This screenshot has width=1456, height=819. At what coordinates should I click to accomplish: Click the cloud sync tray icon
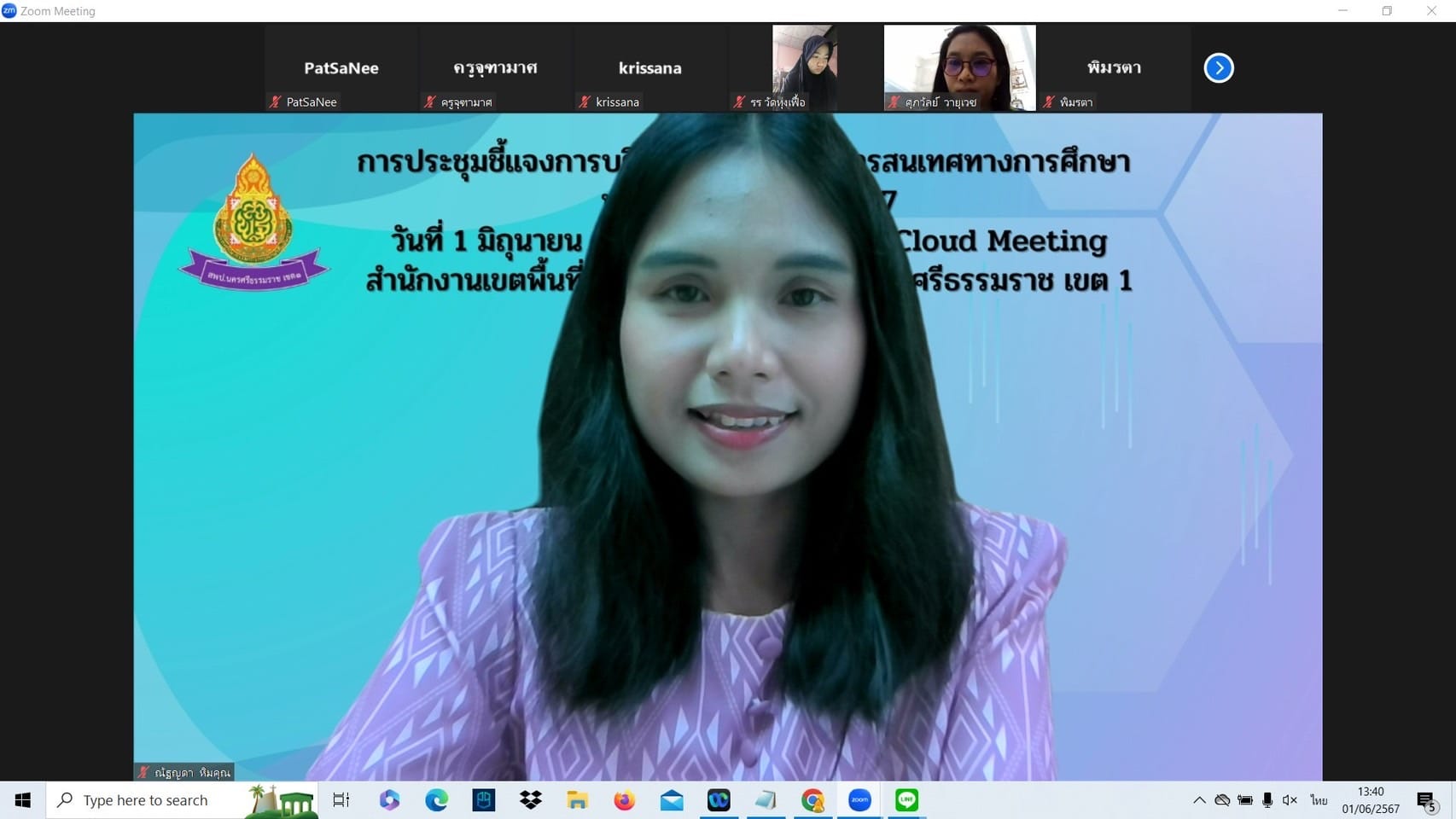(x=1222, y=800)
